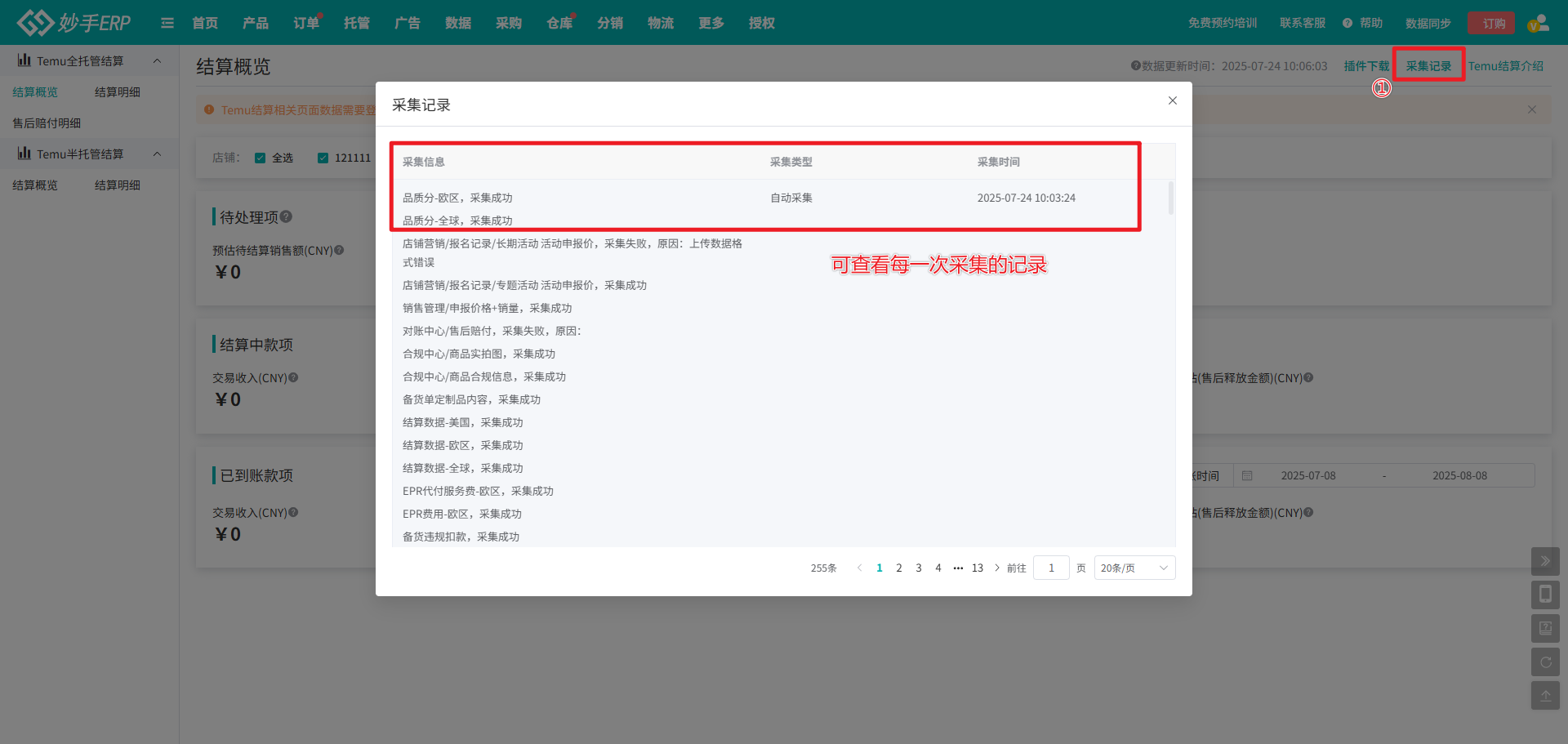Collapse the Temu半托管结算 sidebar section
Viewport: 1568px width, 744px height.
(x=157, y=154)
